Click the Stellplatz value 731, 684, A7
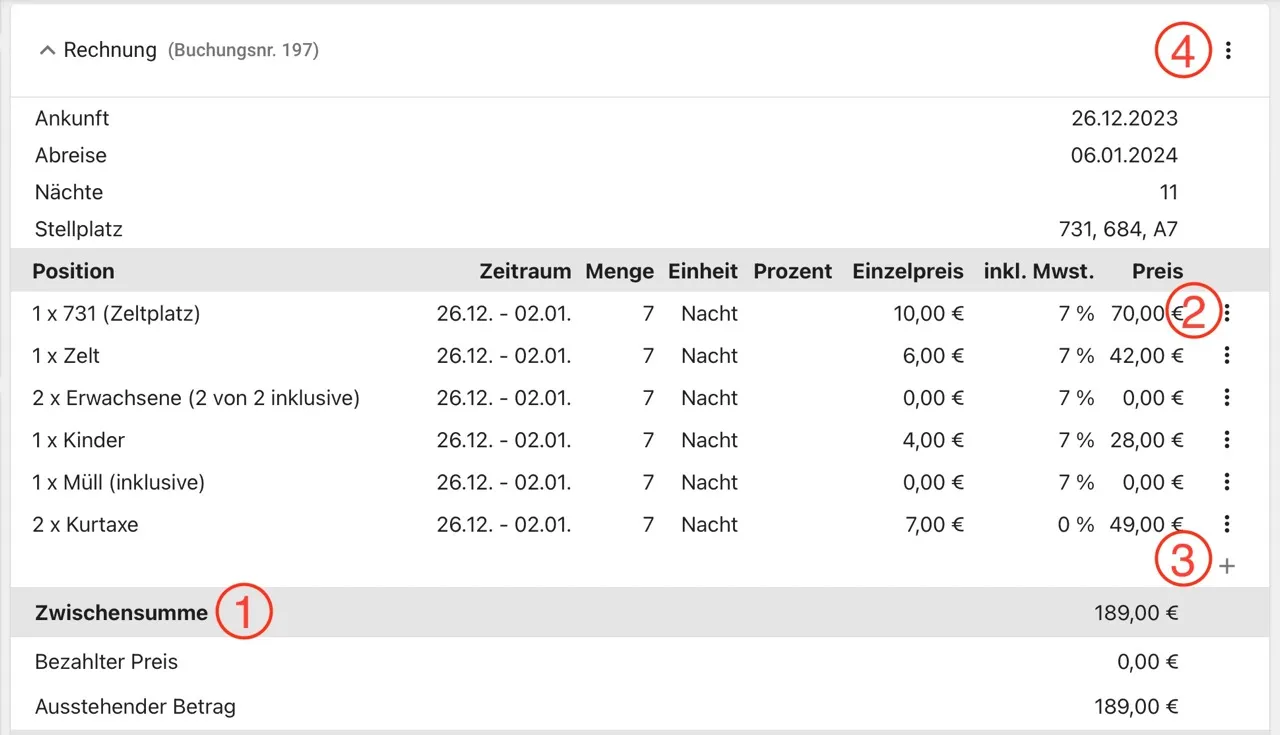Screen dimensions: 1280x735 click(1118, 229)
